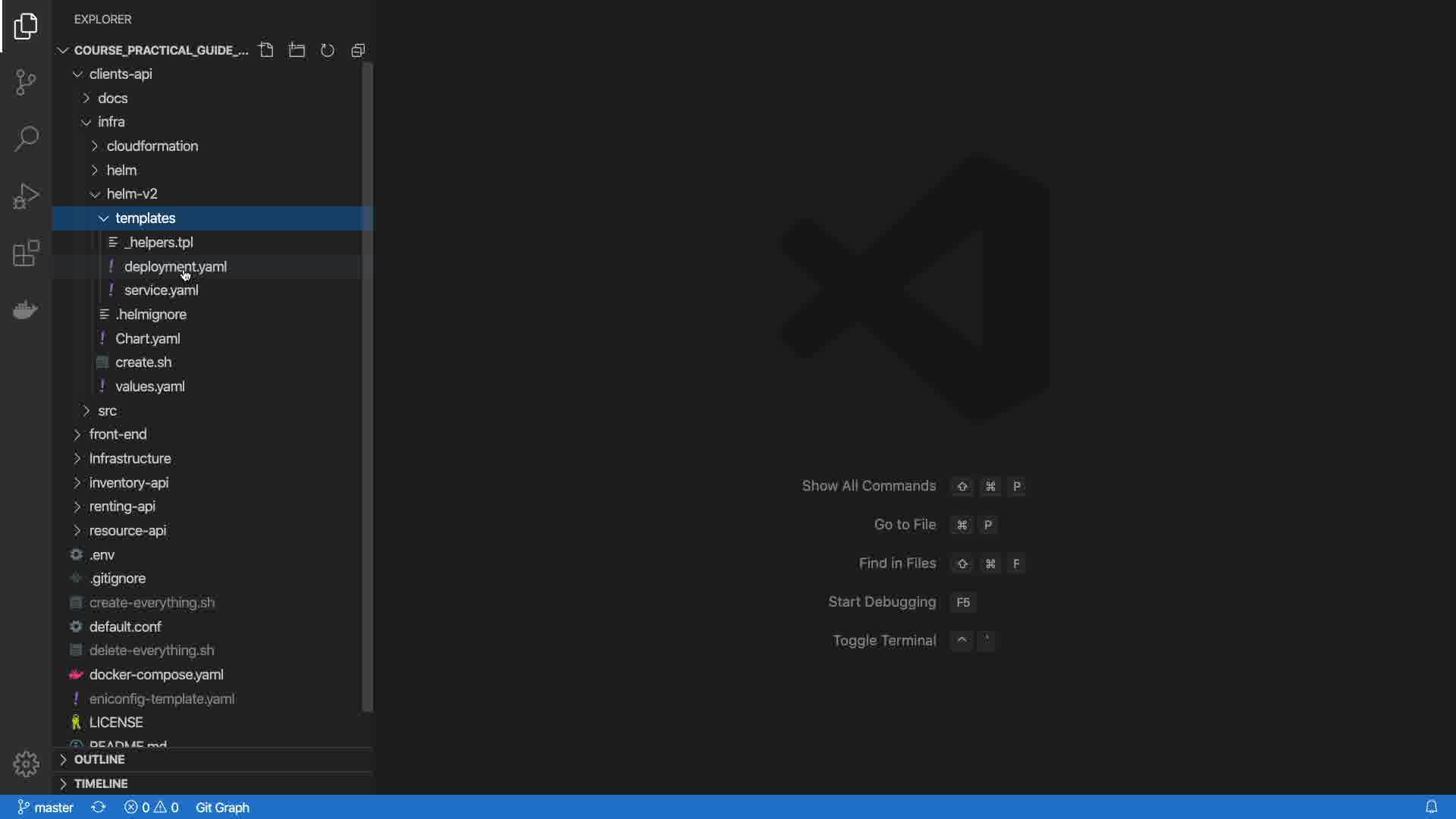
Task: Expand the TIMELINE section
Action: tap(101, 783)
